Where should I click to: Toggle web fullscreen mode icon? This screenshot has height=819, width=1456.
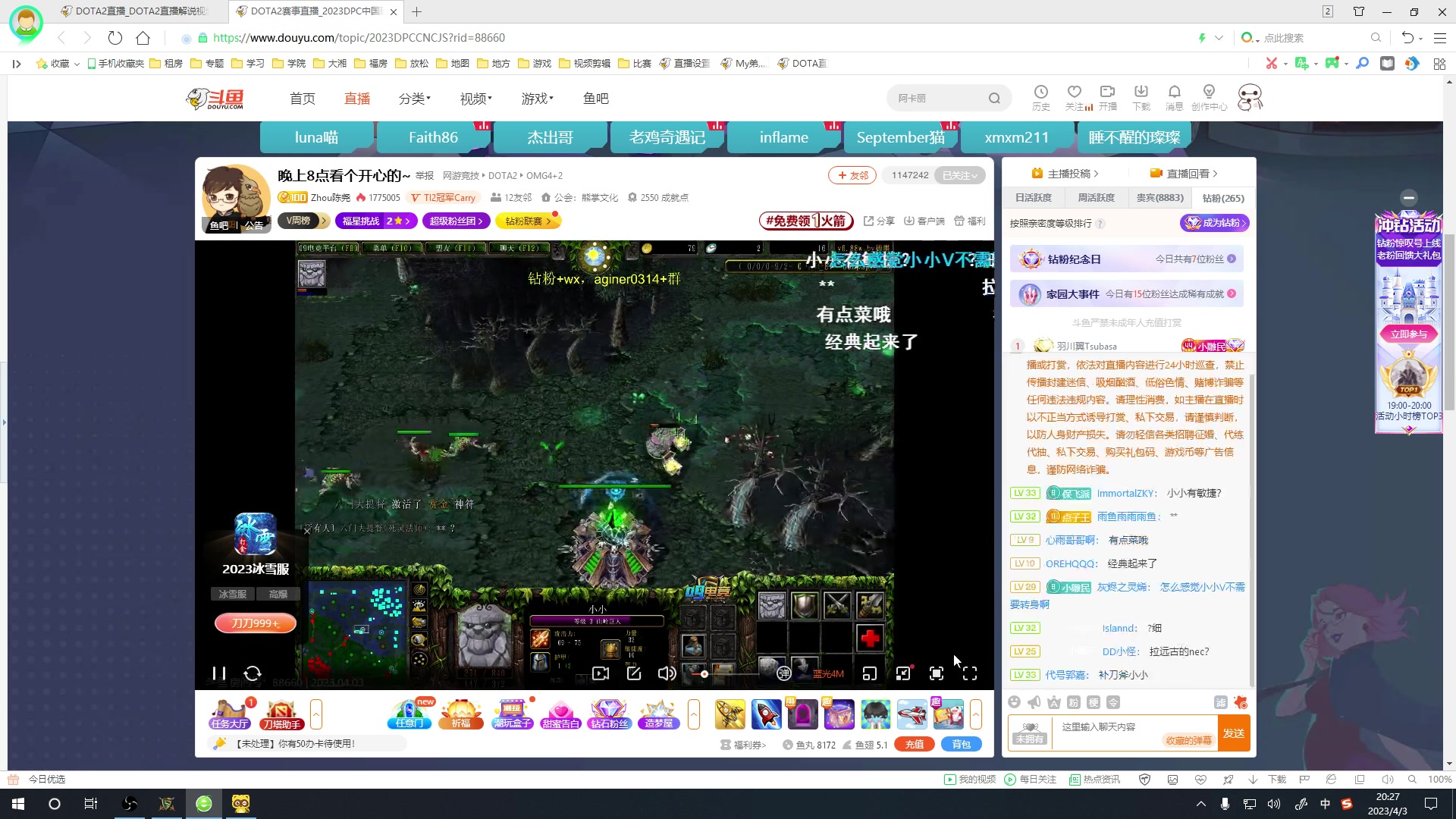pyautogui.click(x=937, y=673)
